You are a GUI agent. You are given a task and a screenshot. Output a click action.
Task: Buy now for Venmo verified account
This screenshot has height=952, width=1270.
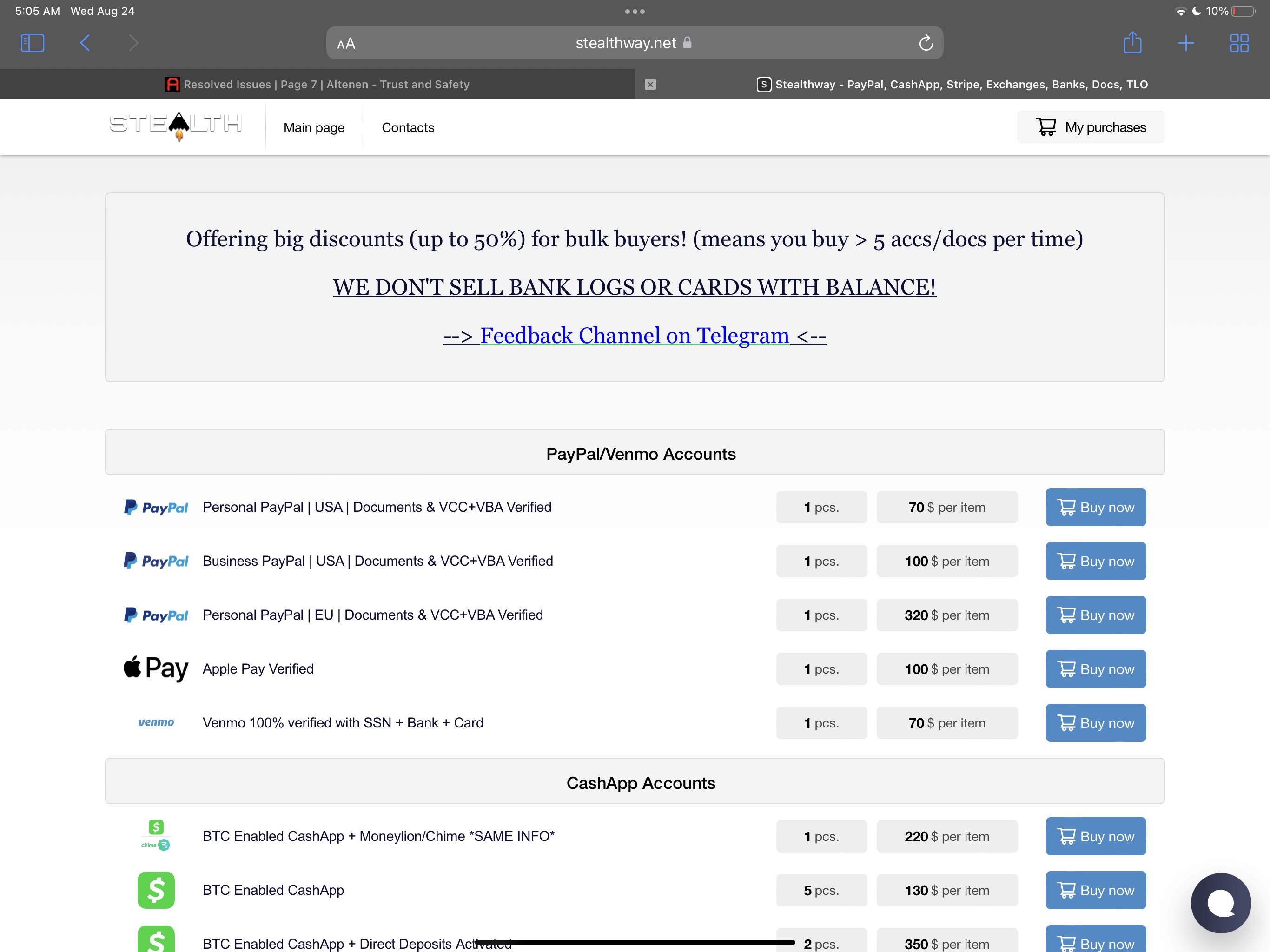1095,723
